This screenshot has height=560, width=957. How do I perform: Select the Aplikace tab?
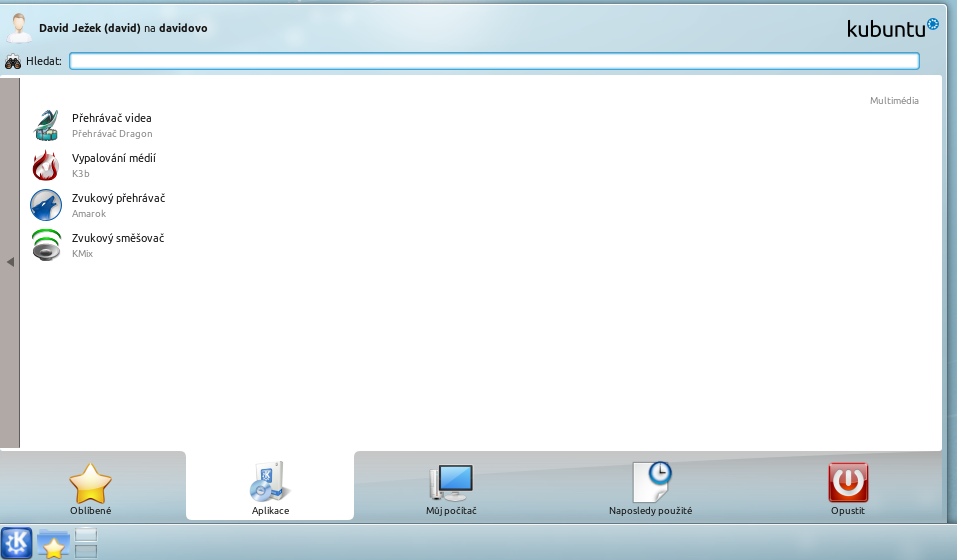[270, 486]
